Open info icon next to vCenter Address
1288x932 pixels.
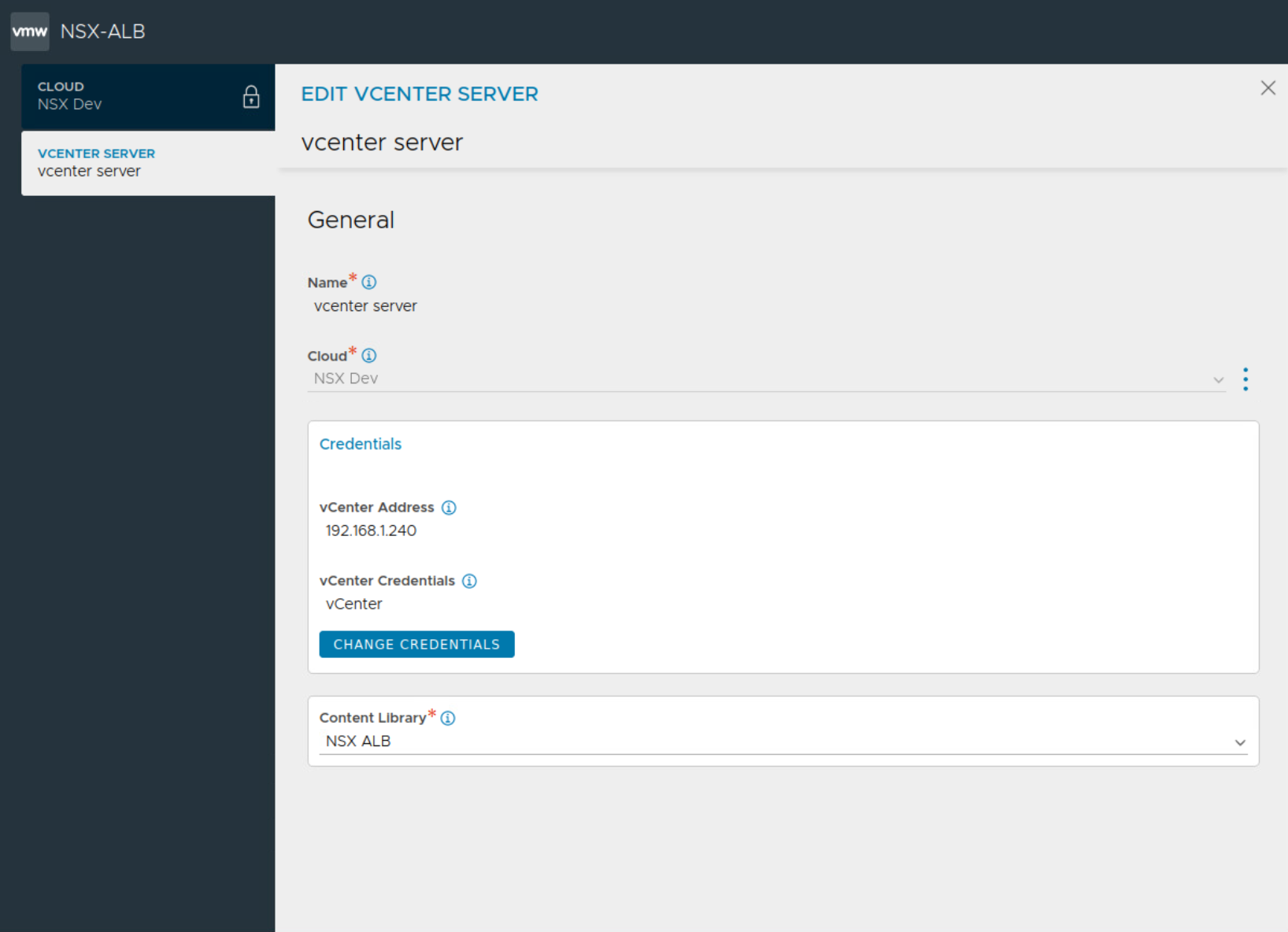449,508
